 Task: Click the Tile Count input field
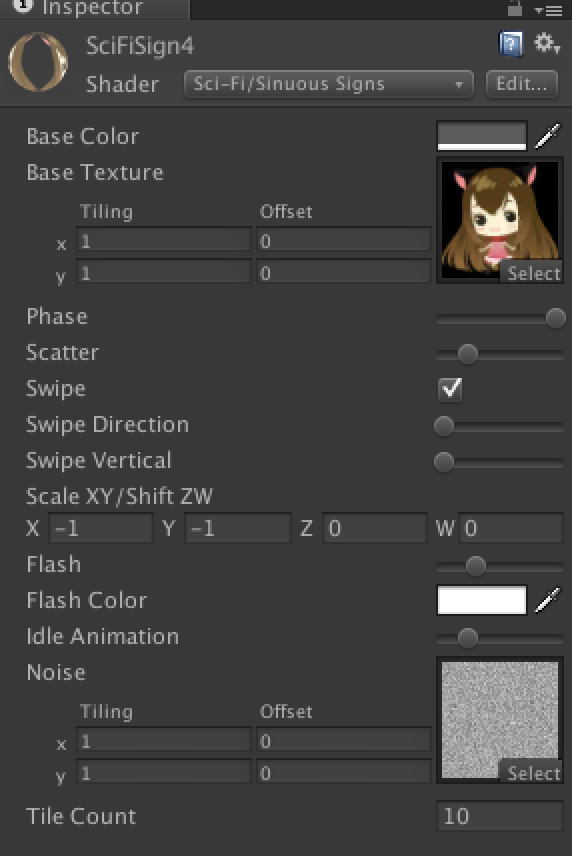pyautogui.click(x=499, y=816)
